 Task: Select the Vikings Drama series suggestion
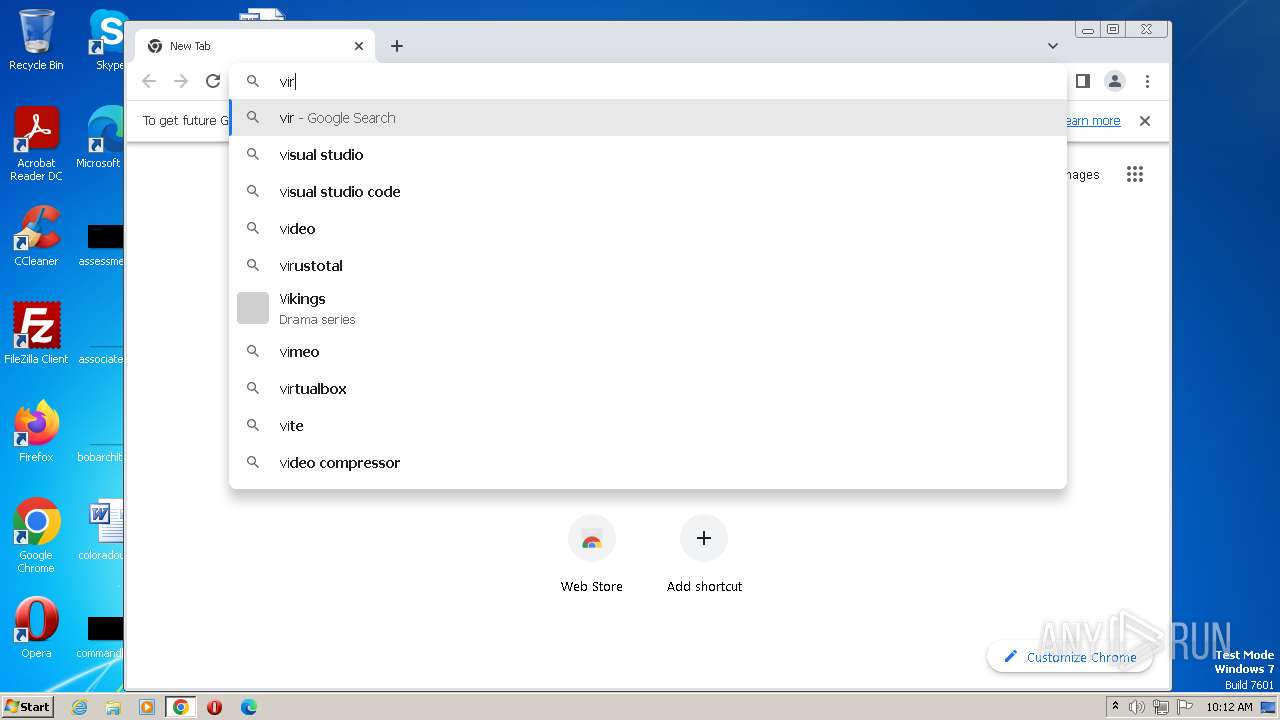click(648, 308)
